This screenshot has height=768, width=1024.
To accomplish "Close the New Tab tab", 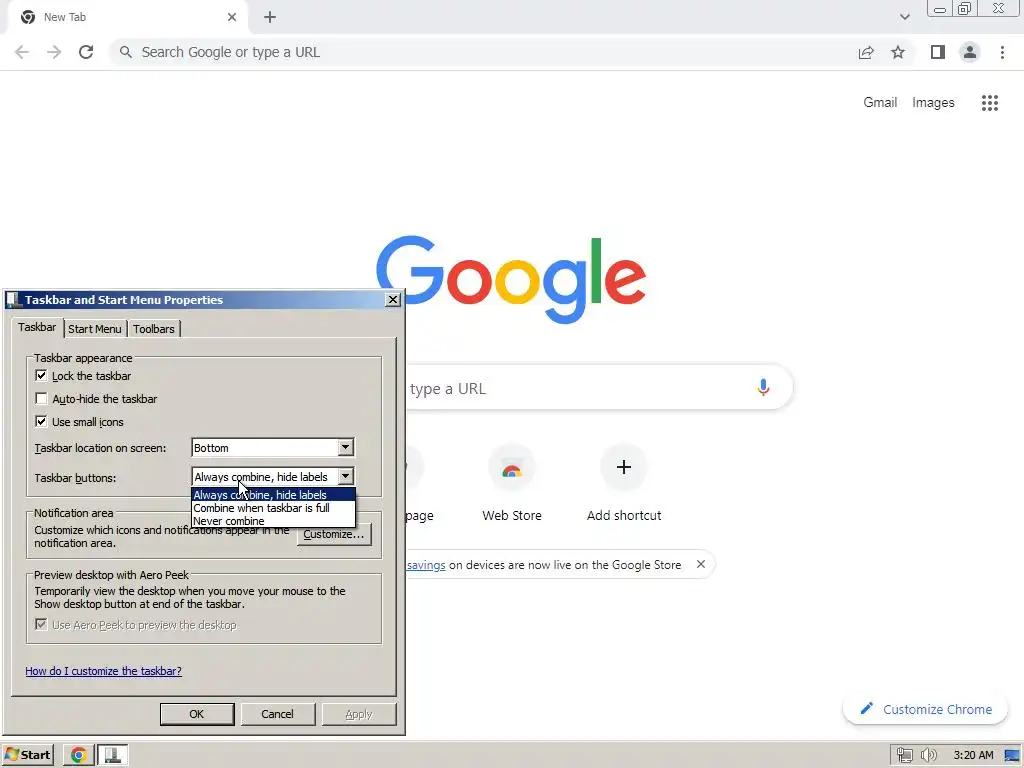I will tap(232, 17).
